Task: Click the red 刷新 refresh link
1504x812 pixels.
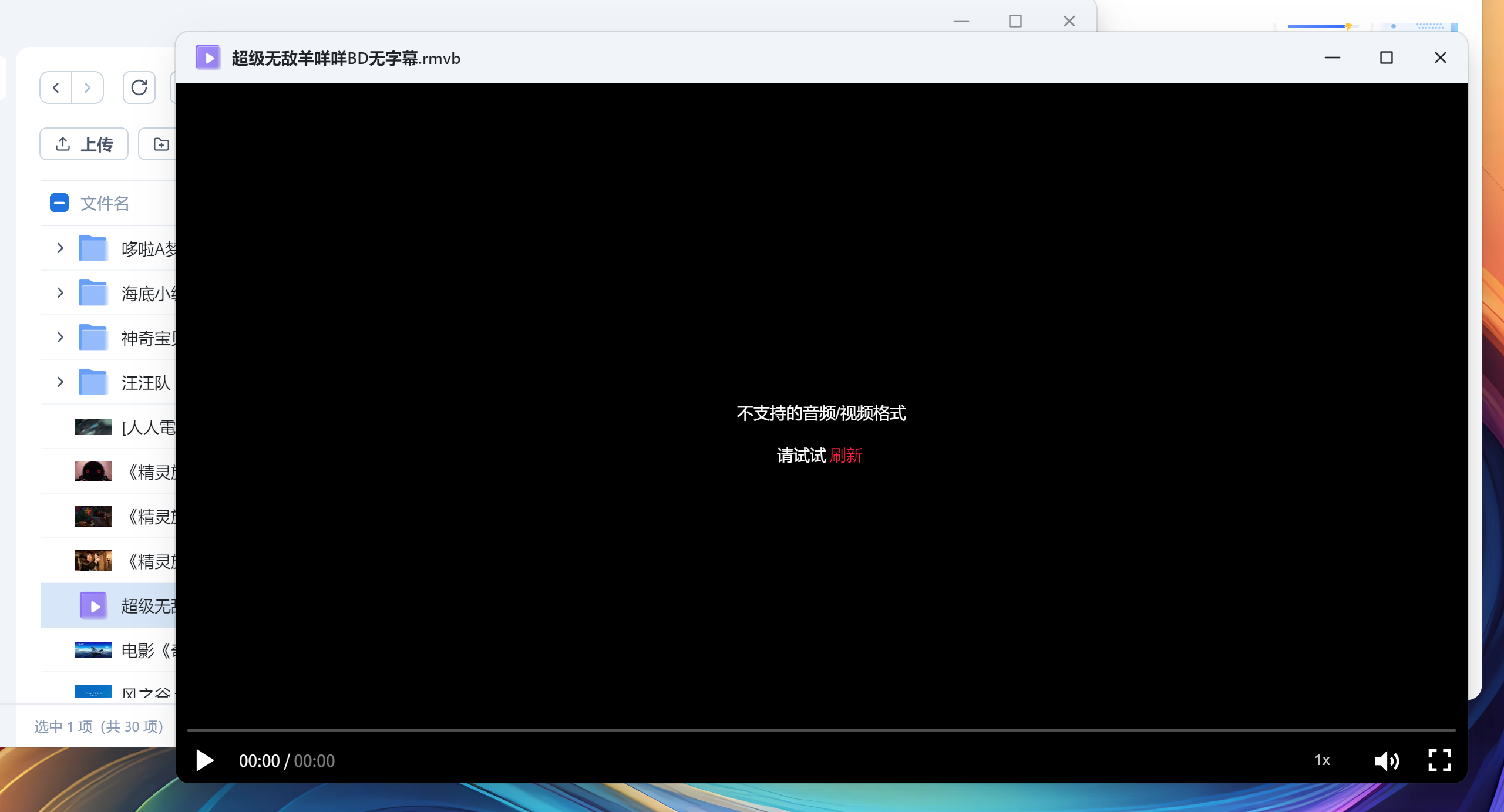Action: (846, 455)
